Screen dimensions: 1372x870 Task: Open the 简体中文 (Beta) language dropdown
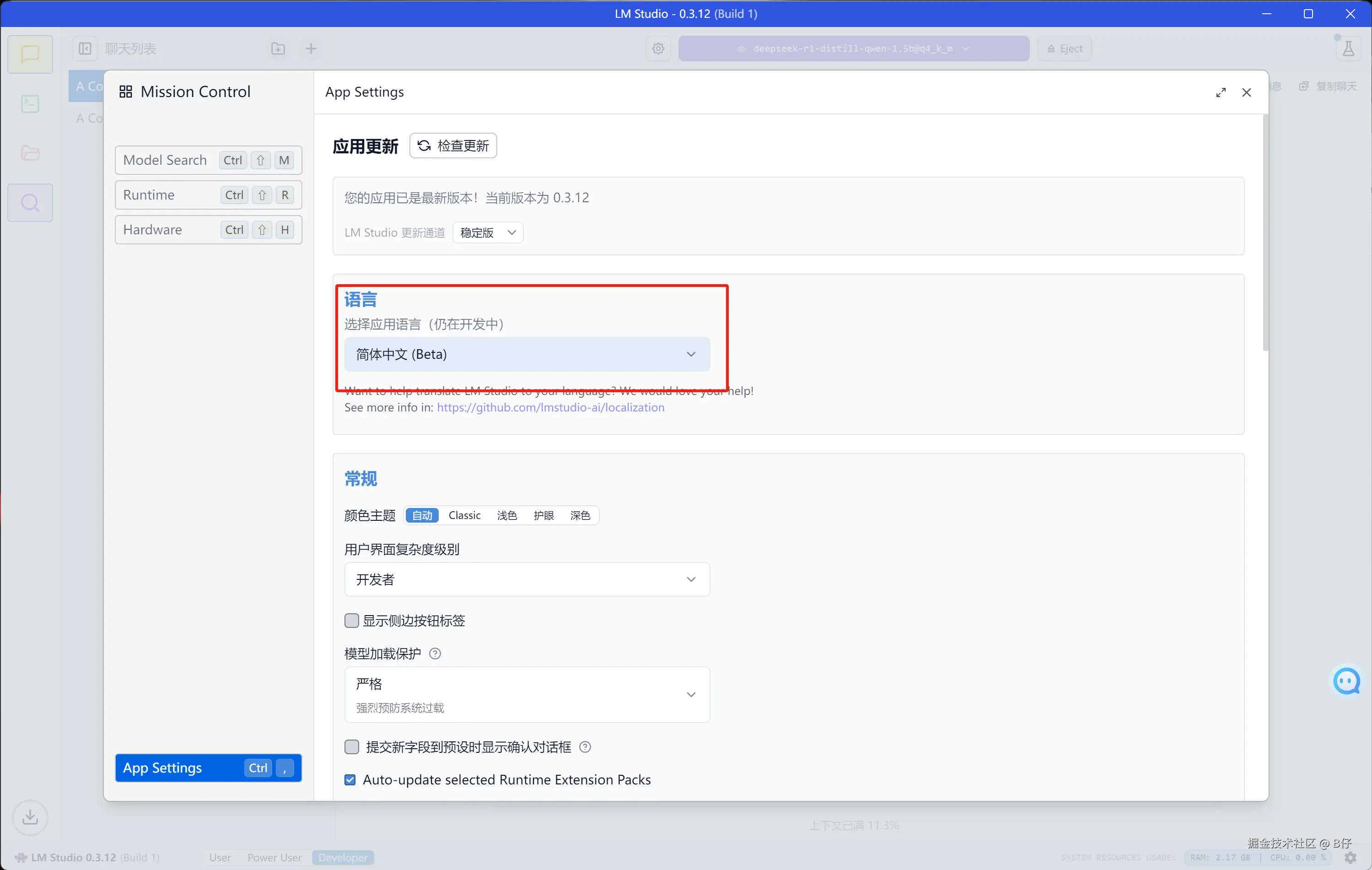tap(527, 354)
